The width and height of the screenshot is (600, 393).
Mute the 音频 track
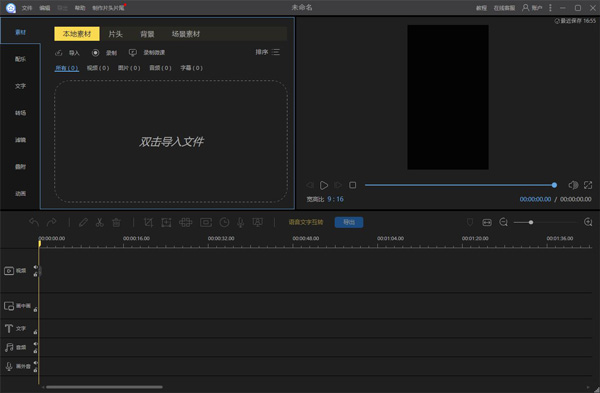[x=36, y=344]
